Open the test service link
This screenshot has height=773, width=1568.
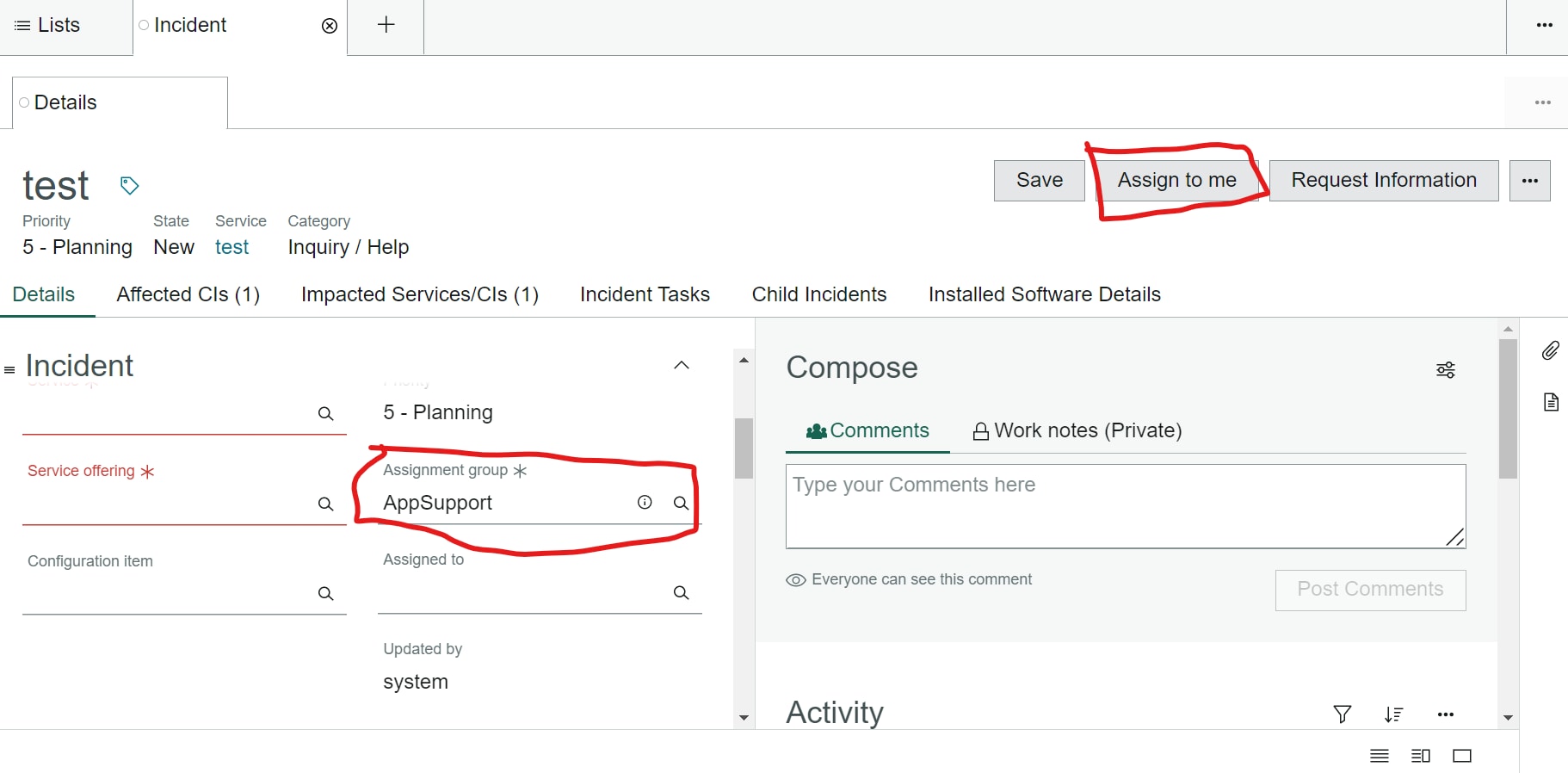point(231,247)
